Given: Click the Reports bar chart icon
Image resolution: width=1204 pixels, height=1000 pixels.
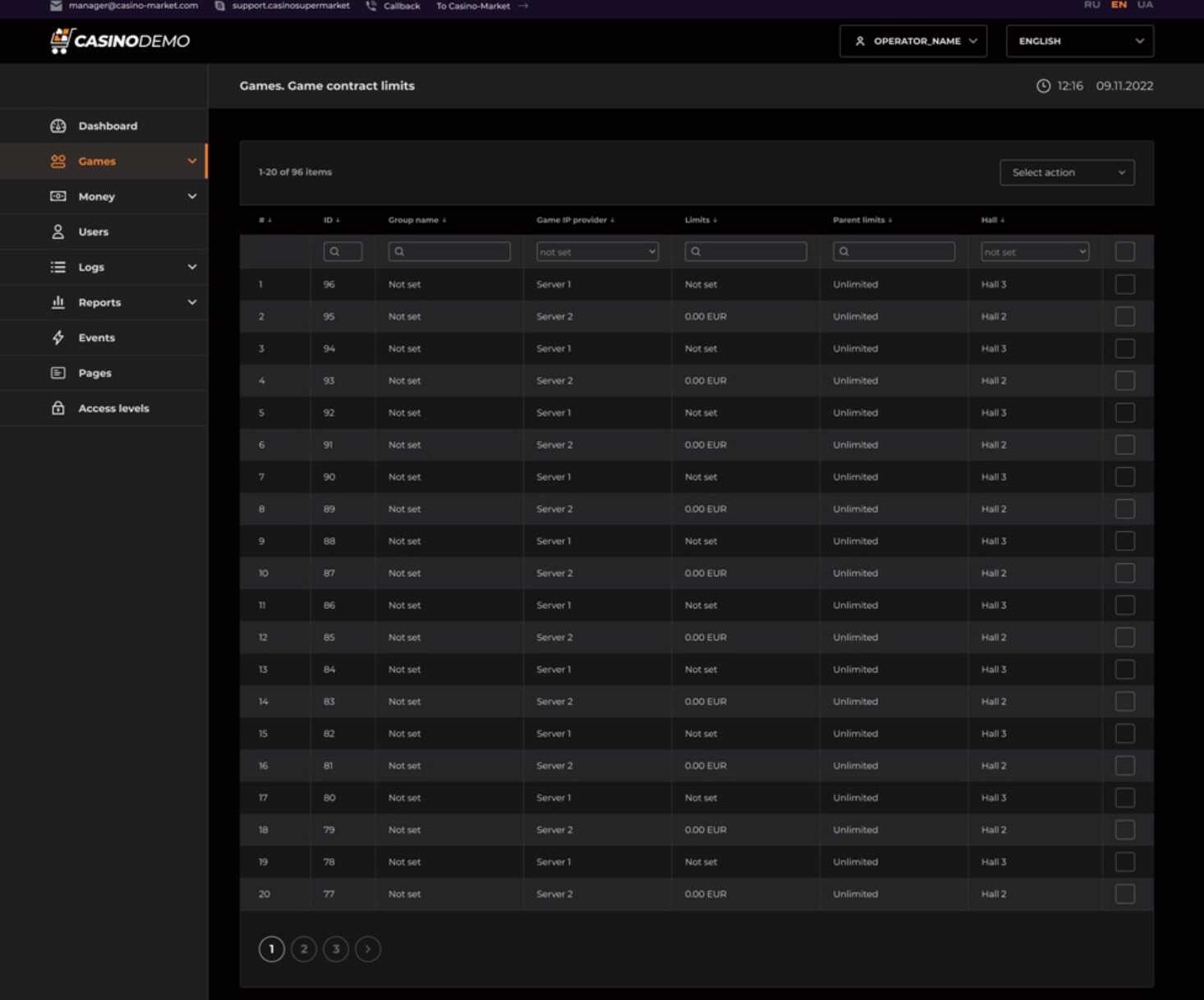Looking at the screenshot, I should tap(57, 302).
